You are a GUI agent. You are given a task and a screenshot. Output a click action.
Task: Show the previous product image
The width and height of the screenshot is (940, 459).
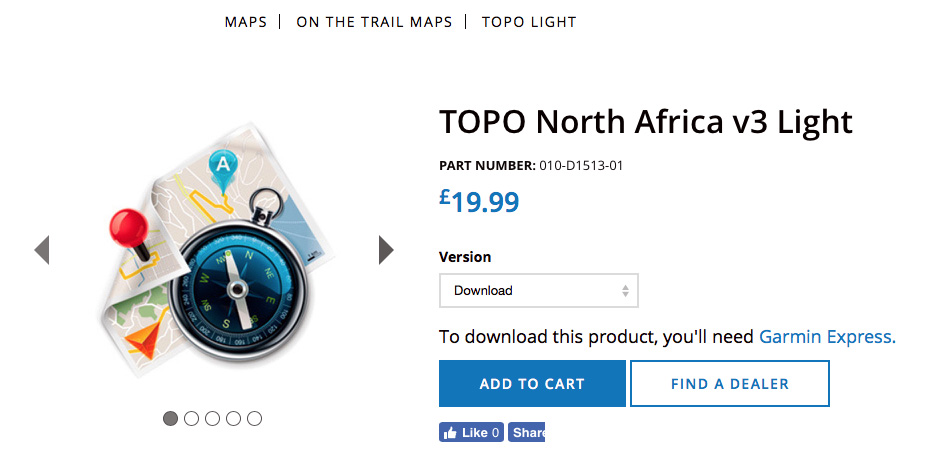pyautogui.click(x=42, y=250)
